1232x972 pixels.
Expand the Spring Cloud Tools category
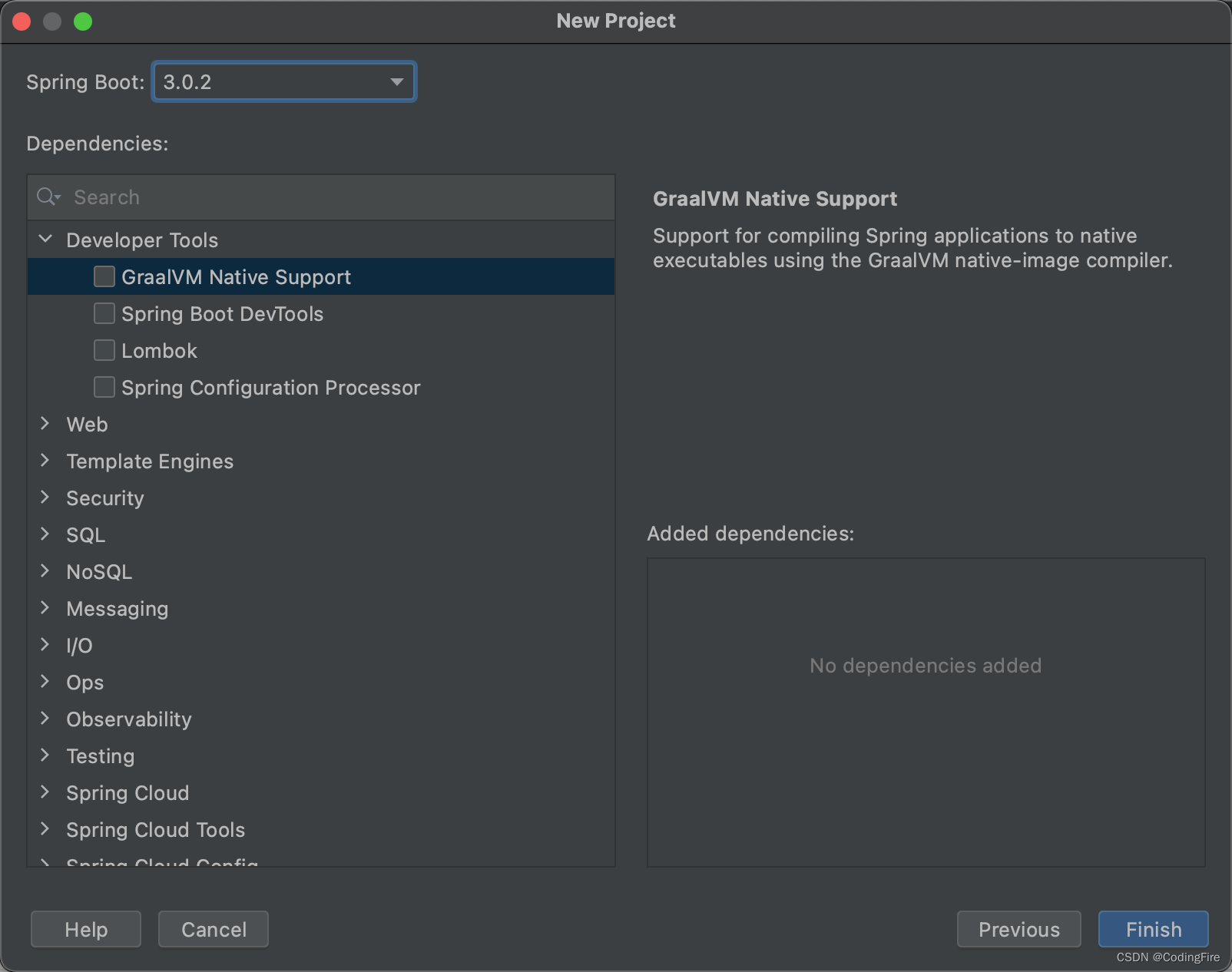[x=45, y=829]
